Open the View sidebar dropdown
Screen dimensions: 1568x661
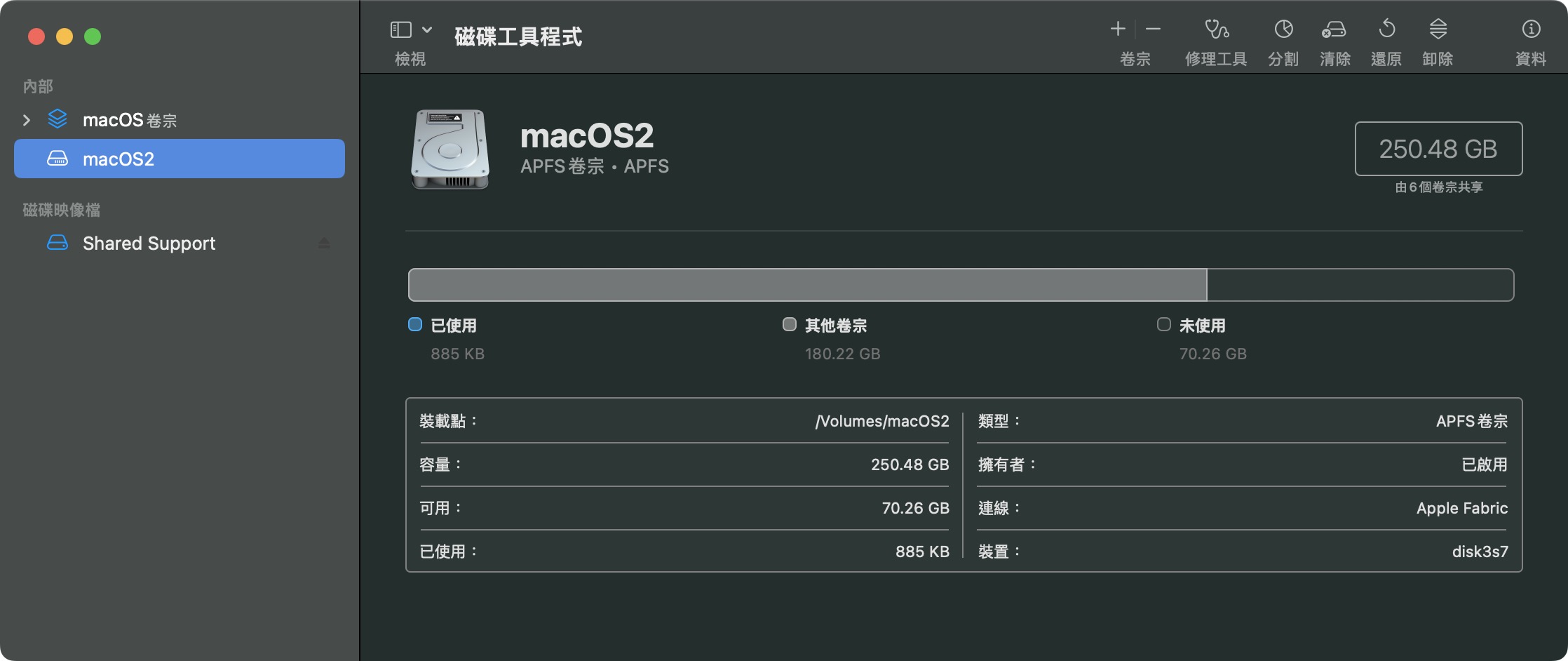click(x=401, y=29)
